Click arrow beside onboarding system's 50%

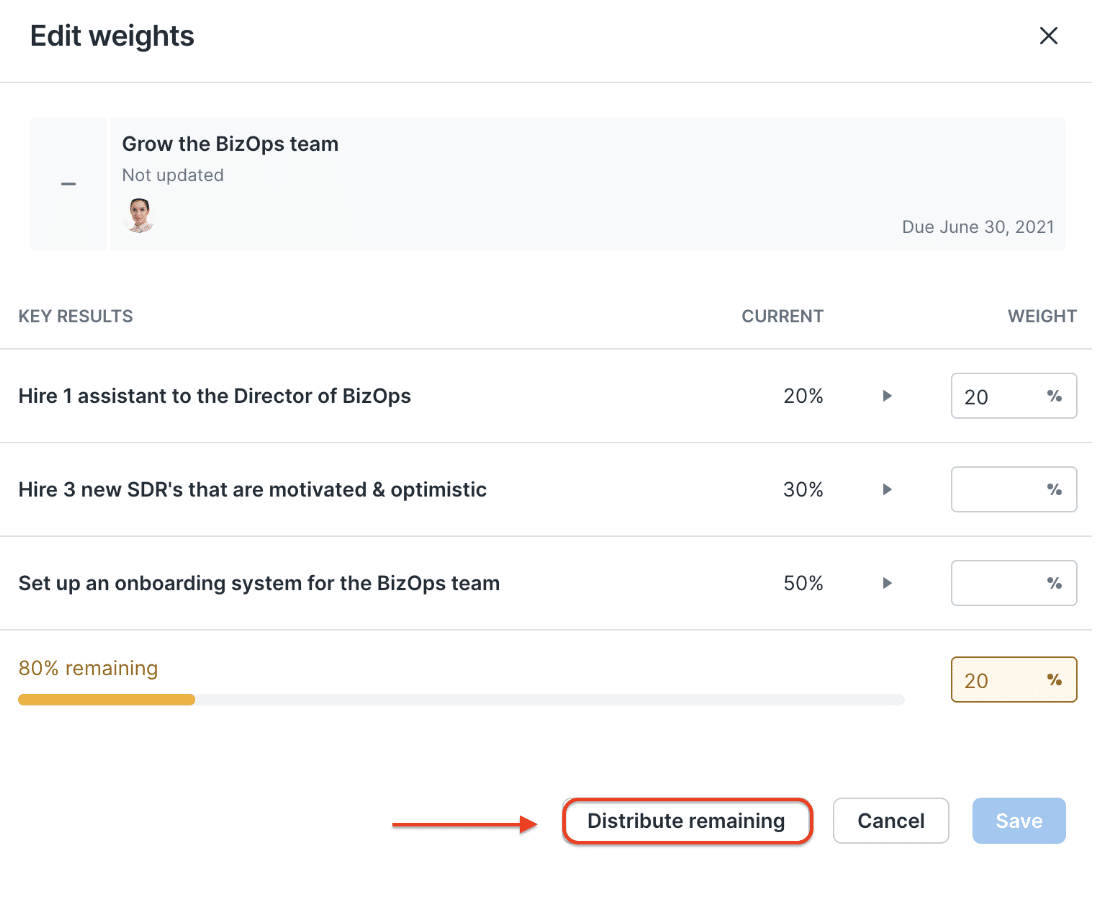[x=886, y=583]
